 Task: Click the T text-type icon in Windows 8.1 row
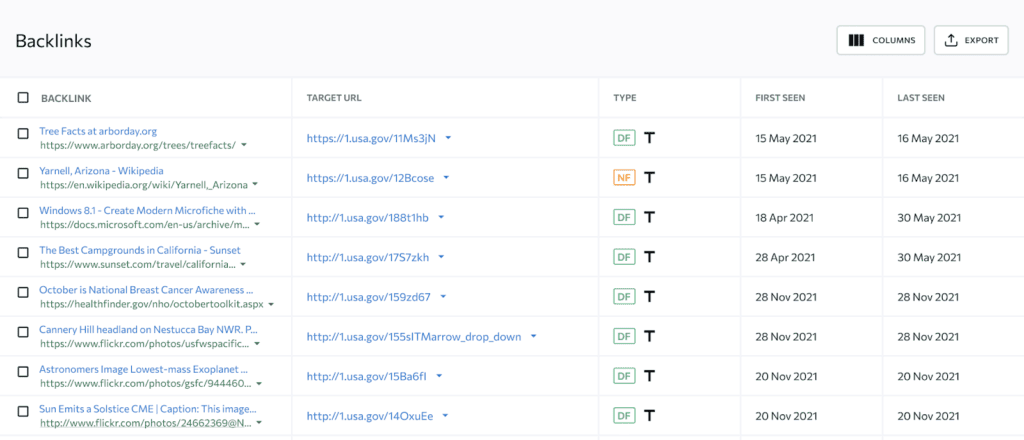(650, 217)
